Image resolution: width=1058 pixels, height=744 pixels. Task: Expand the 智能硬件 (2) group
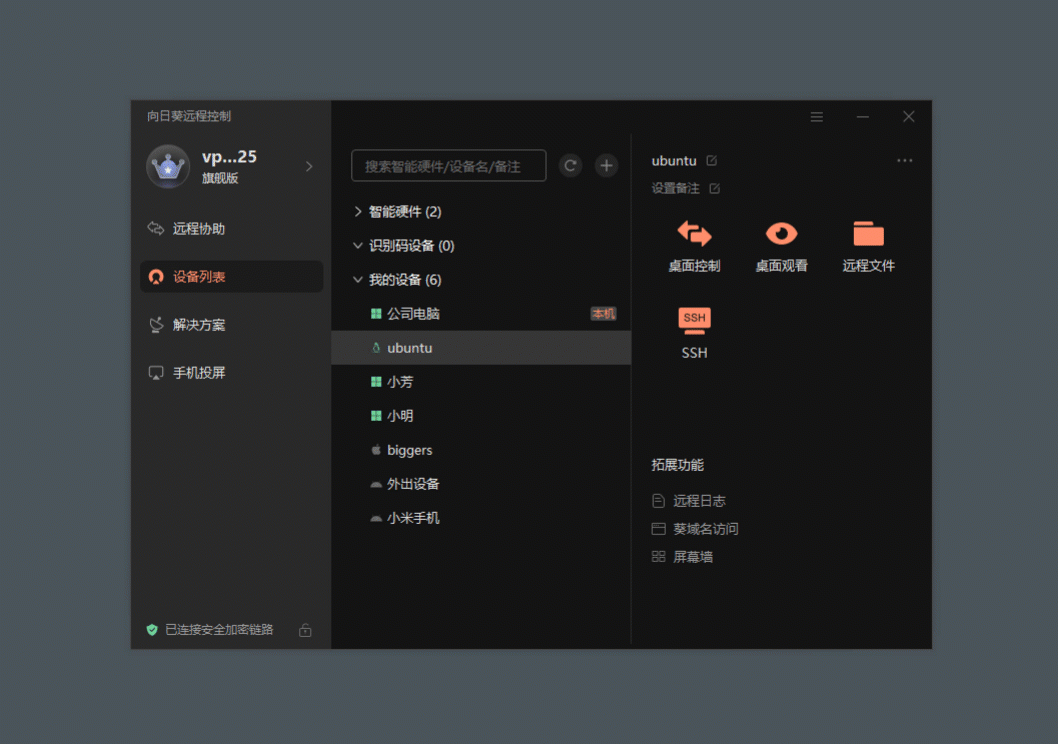click(x=359, y=212)
